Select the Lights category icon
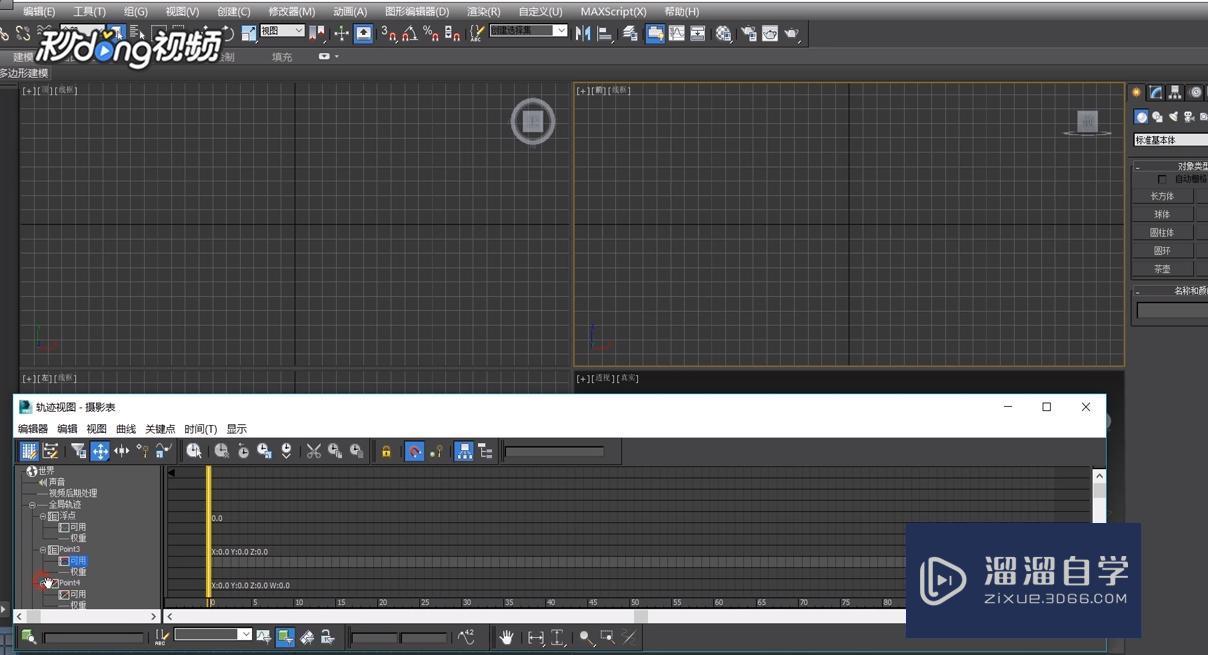1208x655 pixels. [1173, 117]
